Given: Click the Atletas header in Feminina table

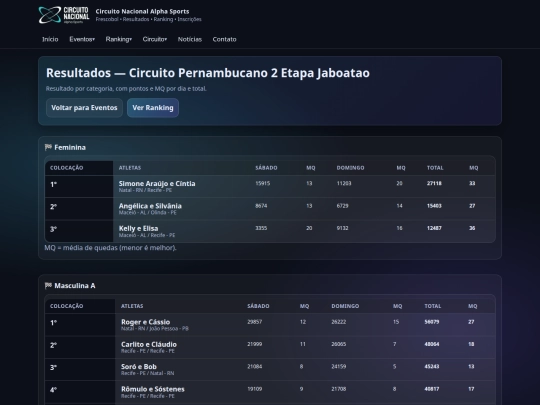Looking at the screenshot, I should 130,168.
